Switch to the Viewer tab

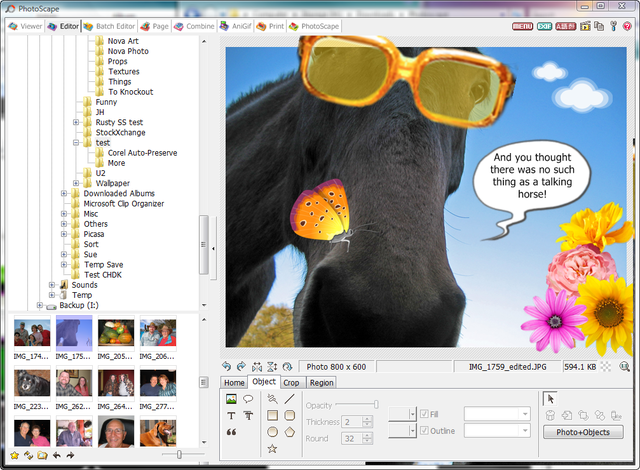(25, 26)
